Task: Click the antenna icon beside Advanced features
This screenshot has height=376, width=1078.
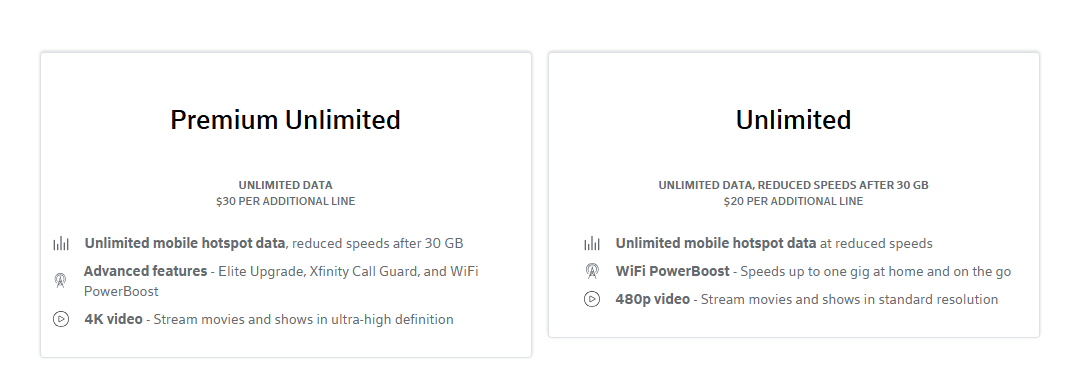Action: pyautogui.click(x=60, y=280)
